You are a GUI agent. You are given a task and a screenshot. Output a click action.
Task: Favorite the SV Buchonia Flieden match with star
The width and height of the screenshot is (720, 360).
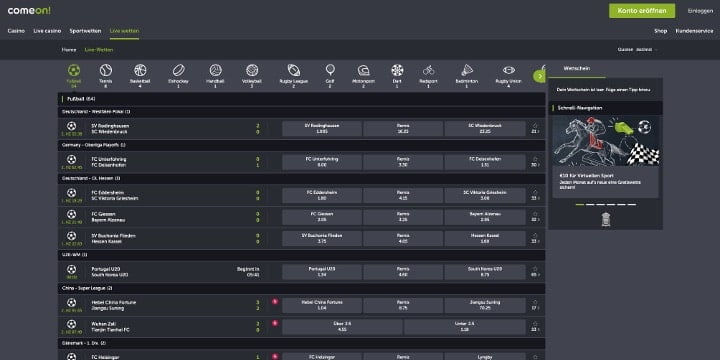535,236
